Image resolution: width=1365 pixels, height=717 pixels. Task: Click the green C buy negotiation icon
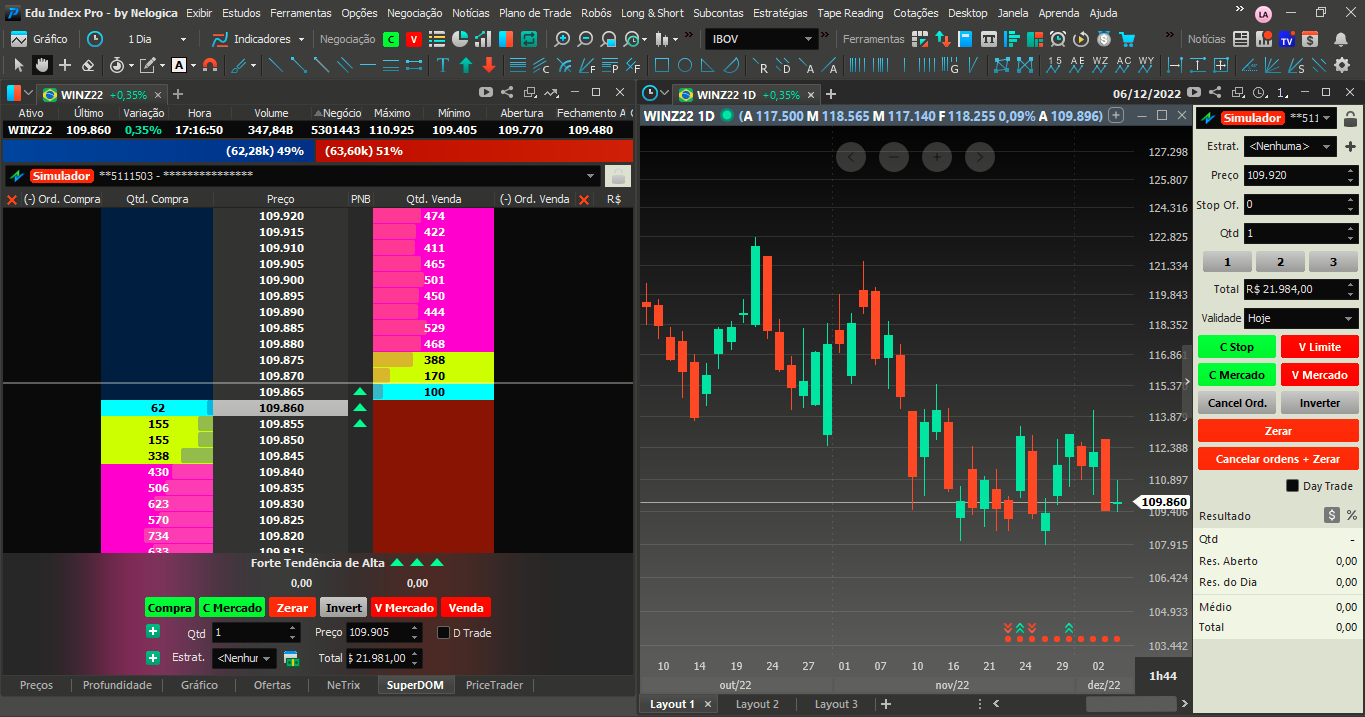coord(390,39)
